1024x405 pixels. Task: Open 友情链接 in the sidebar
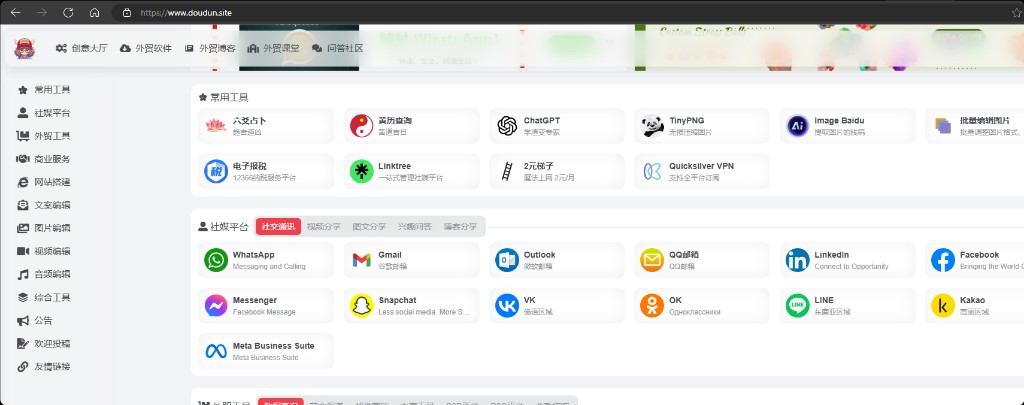(44, 366)
